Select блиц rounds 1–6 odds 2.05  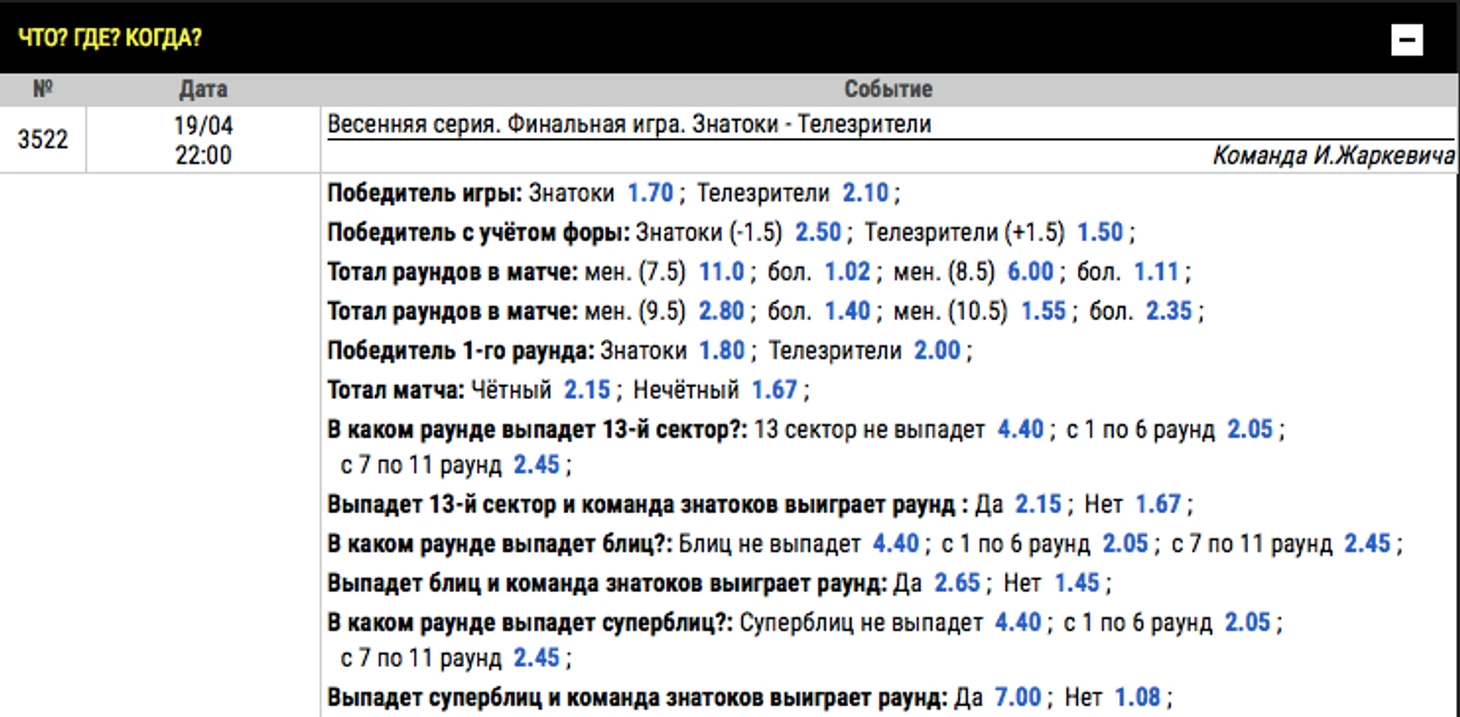click(x=1126, y=543)
